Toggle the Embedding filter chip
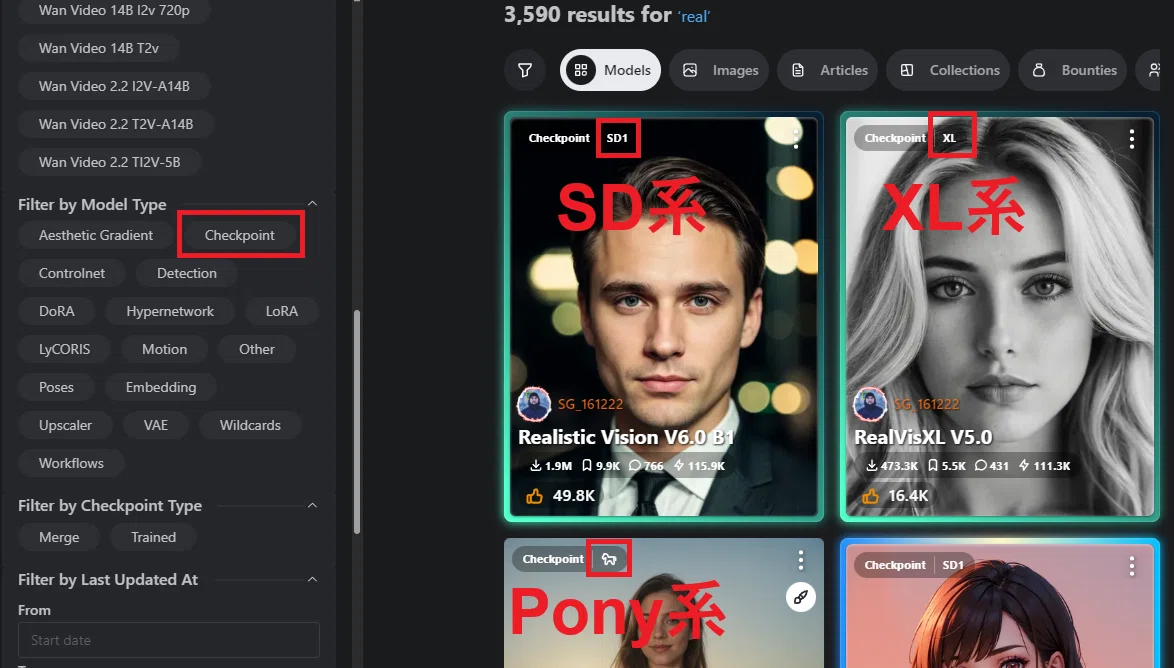 161,387
